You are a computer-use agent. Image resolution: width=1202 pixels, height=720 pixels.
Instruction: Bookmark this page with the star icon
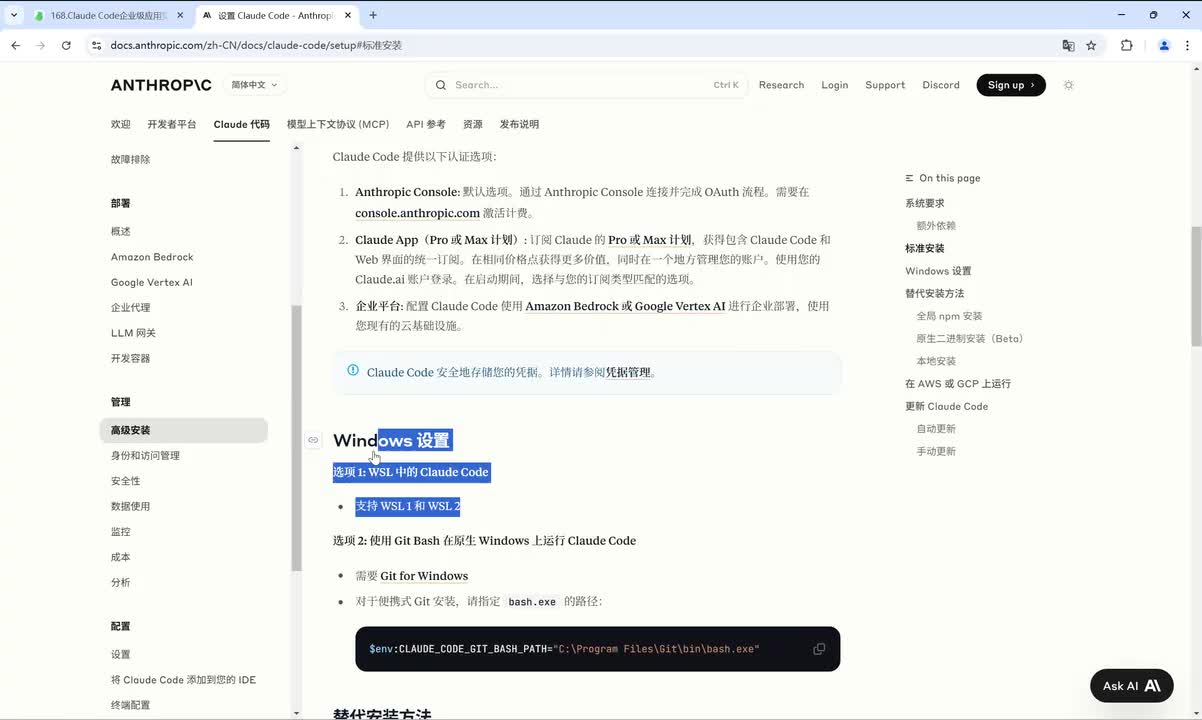(1091, 45)
